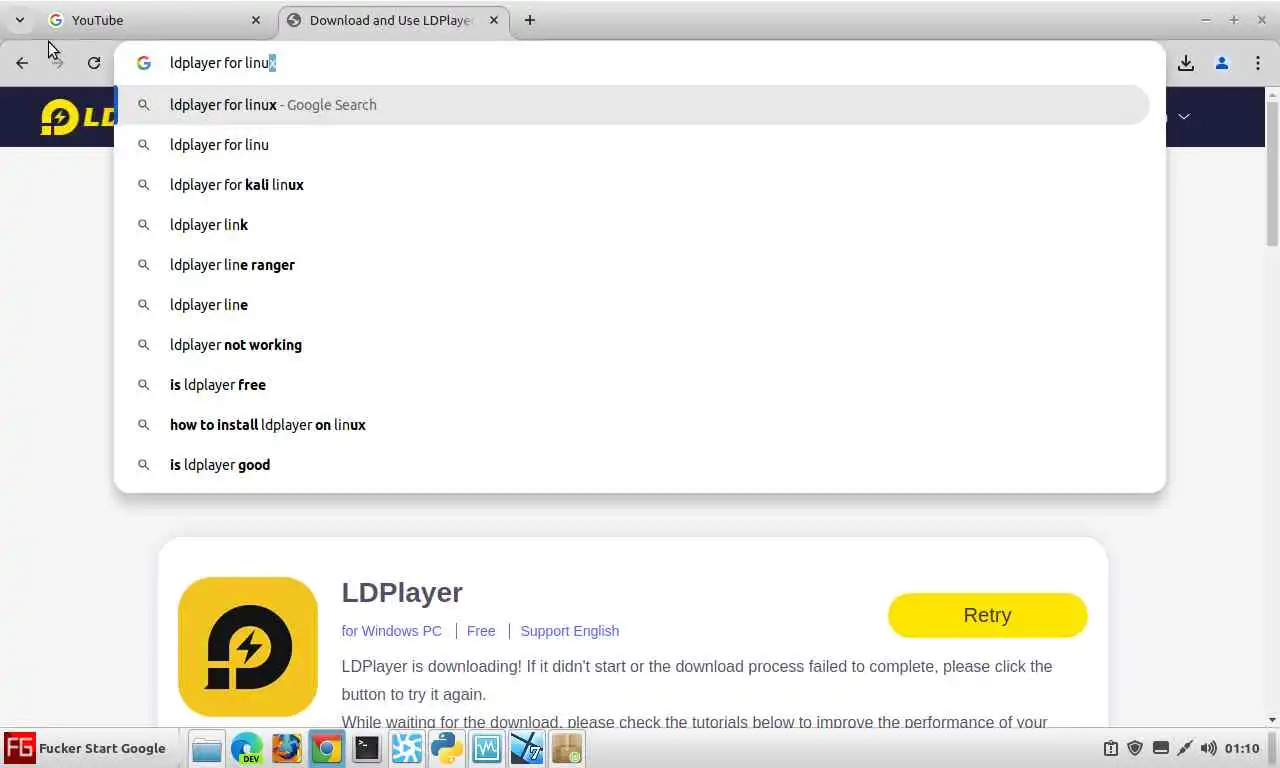Click the LDPlayer site logo in header
Viewport: 1280px width, 768px height.
click(78, 117)
